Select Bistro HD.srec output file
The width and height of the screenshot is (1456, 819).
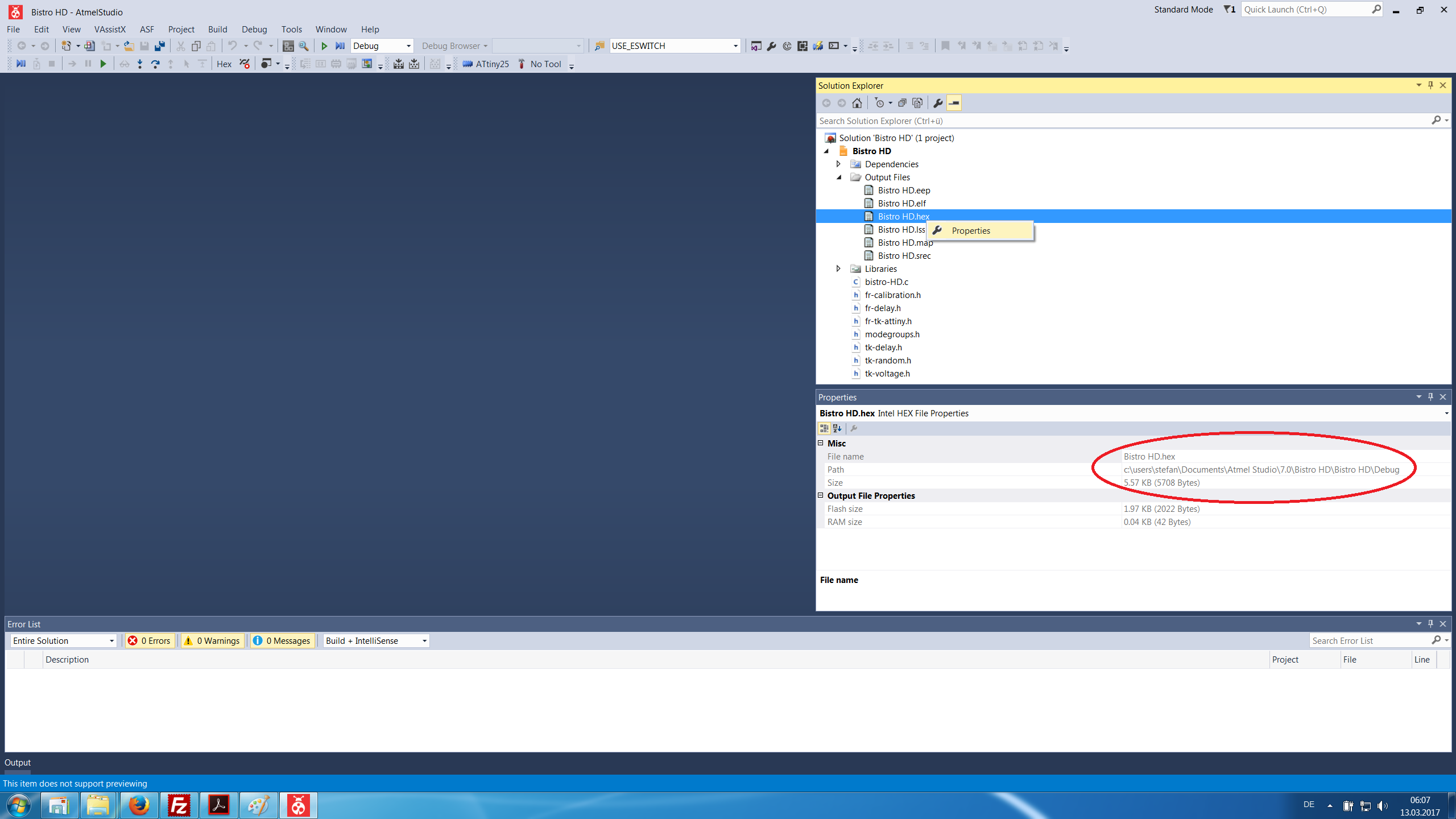click(904, 256)
